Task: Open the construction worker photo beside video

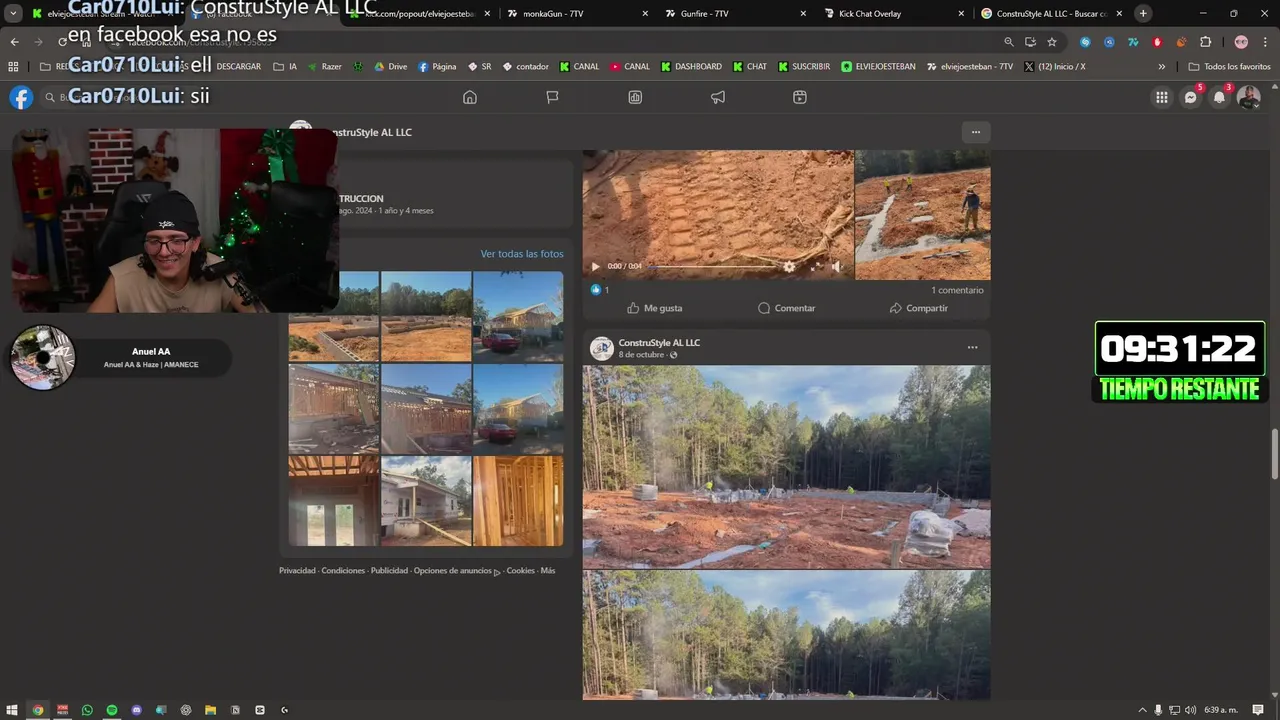Action: click(x=923, y=215)
